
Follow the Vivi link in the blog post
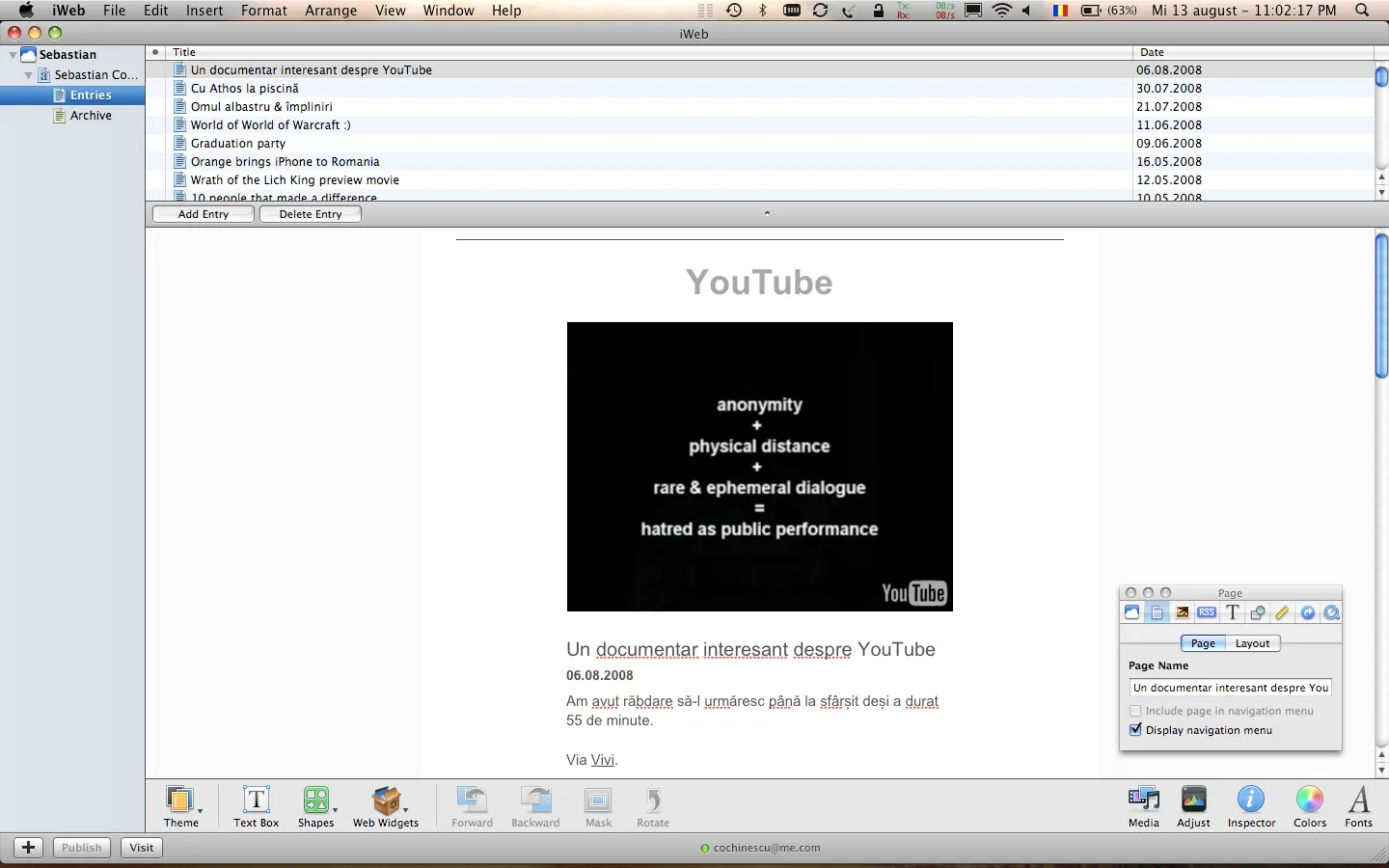603,760
